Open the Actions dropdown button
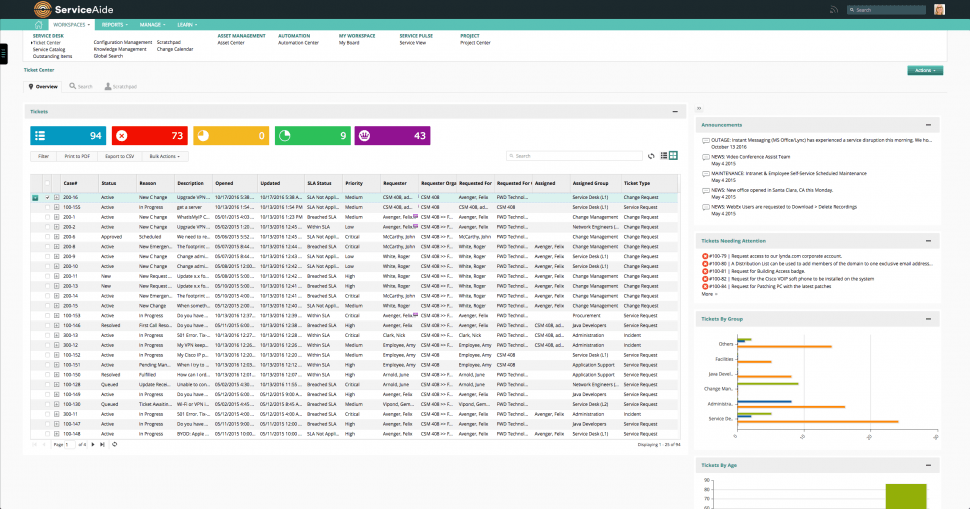This screenshot has height=509, width=970. click(x=925, y=71)
